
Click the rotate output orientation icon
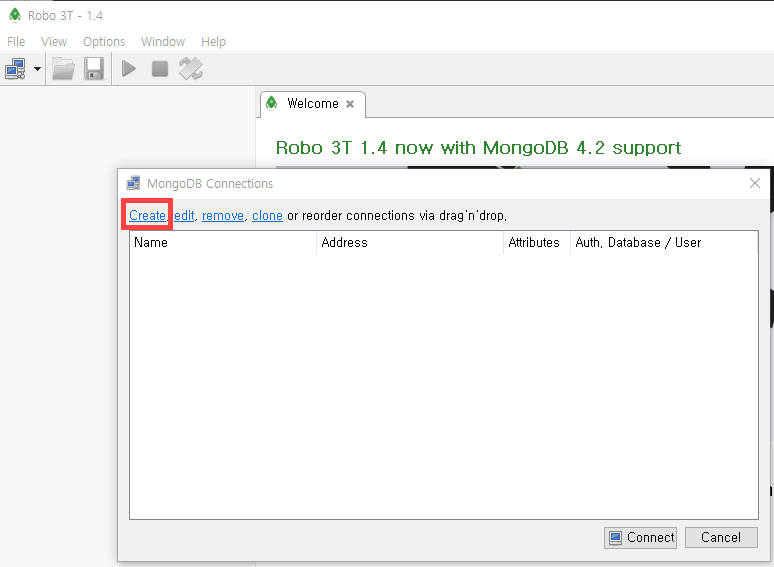pos(191,69)
